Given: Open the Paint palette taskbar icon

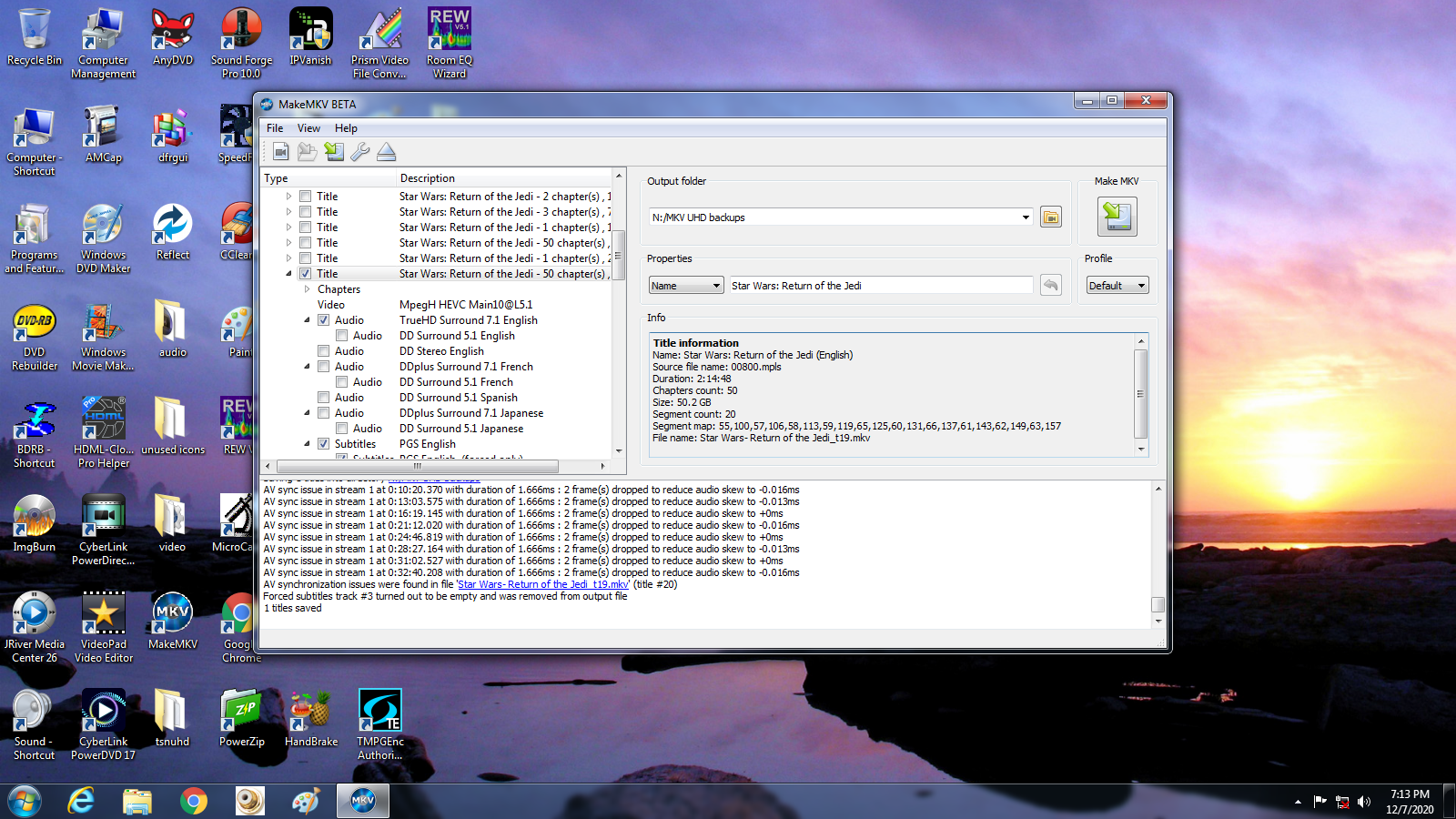Looking at the screenshot, I should (306, 801).
